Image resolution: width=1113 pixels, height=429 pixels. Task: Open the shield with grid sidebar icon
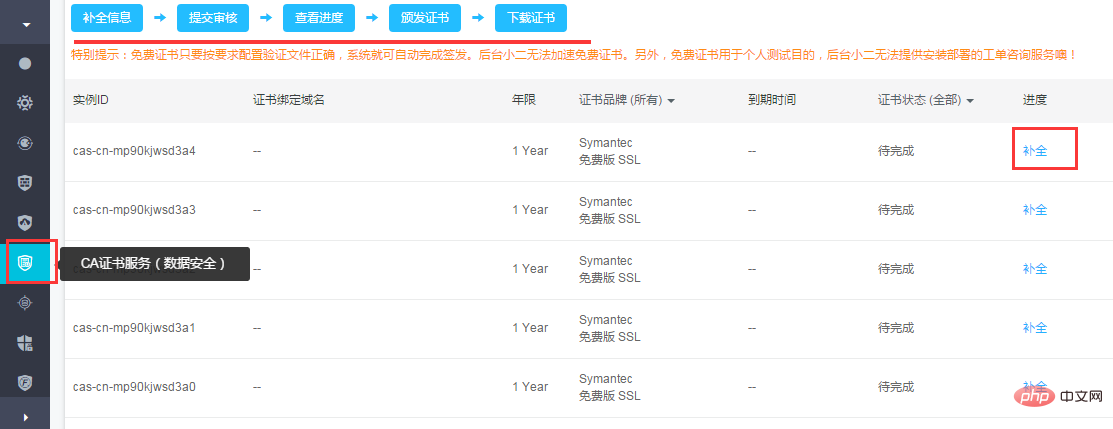[x=25, y=183]
